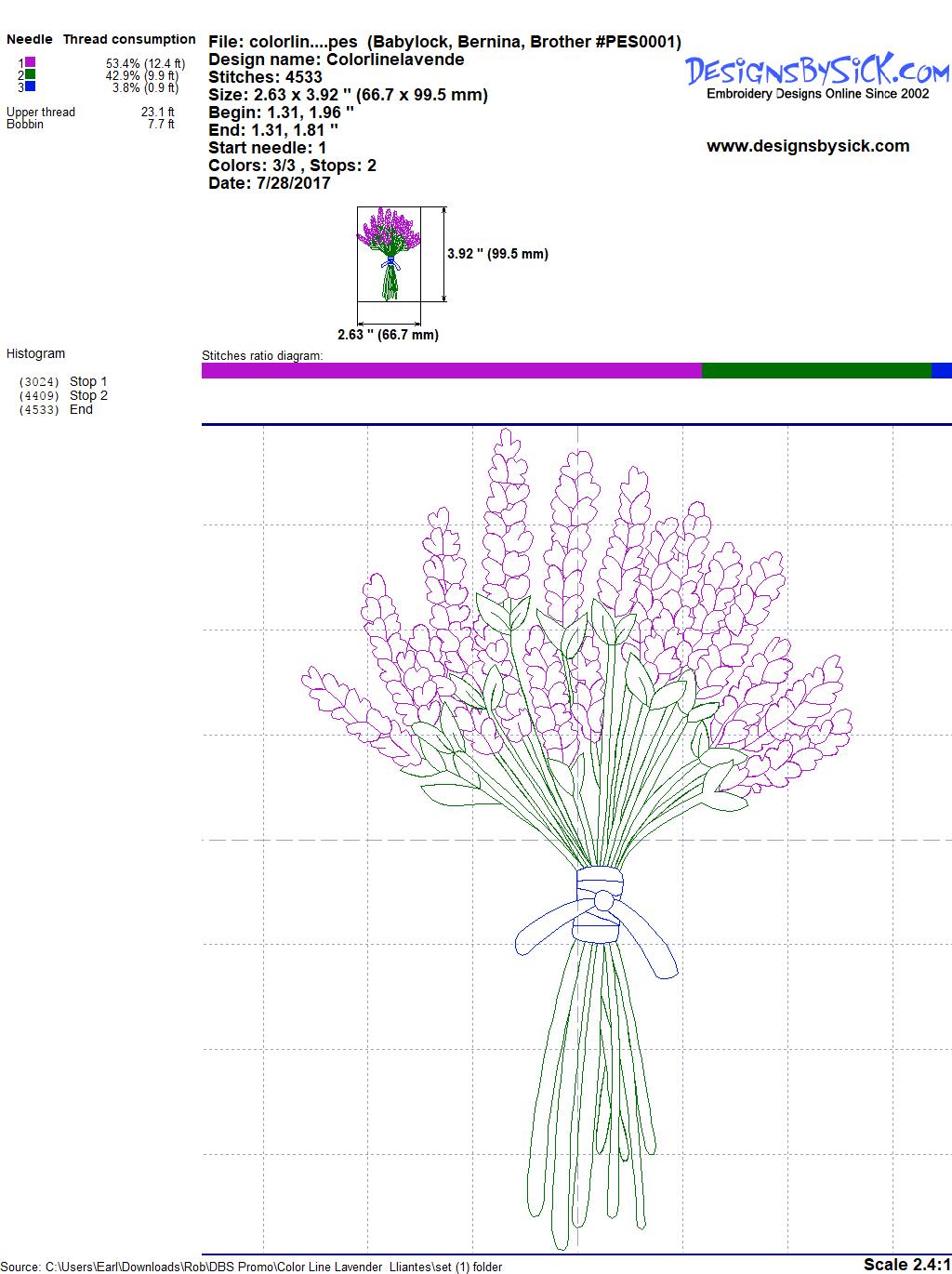
Task: Click the Scale 2.4:1 label
Action: click(x=906, y=1264)
